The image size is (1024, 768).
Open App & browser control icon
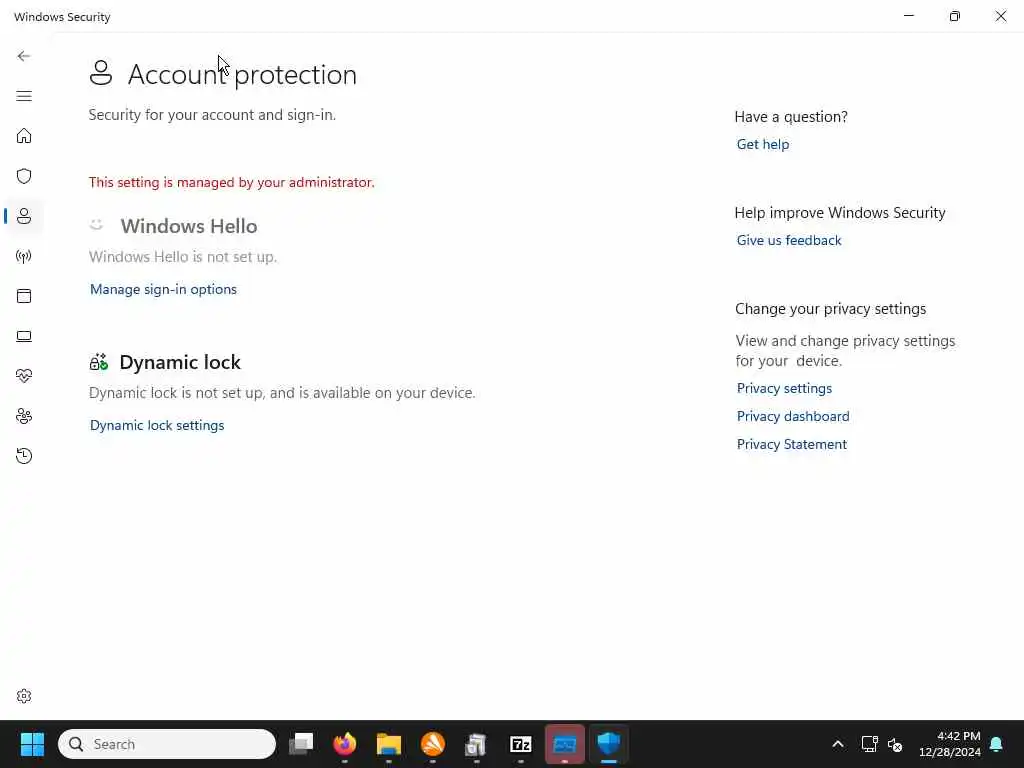click(24, 296)
